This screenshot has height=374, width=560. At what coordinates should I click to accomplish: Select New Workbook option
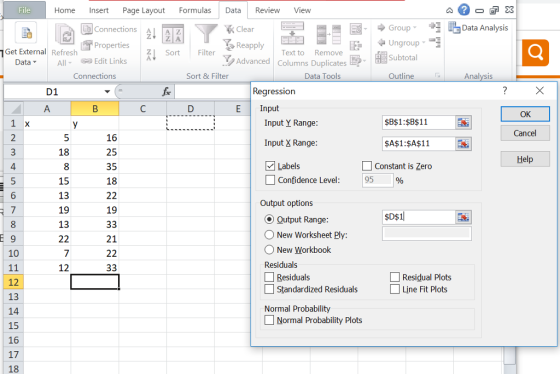(x=269, y=249)
